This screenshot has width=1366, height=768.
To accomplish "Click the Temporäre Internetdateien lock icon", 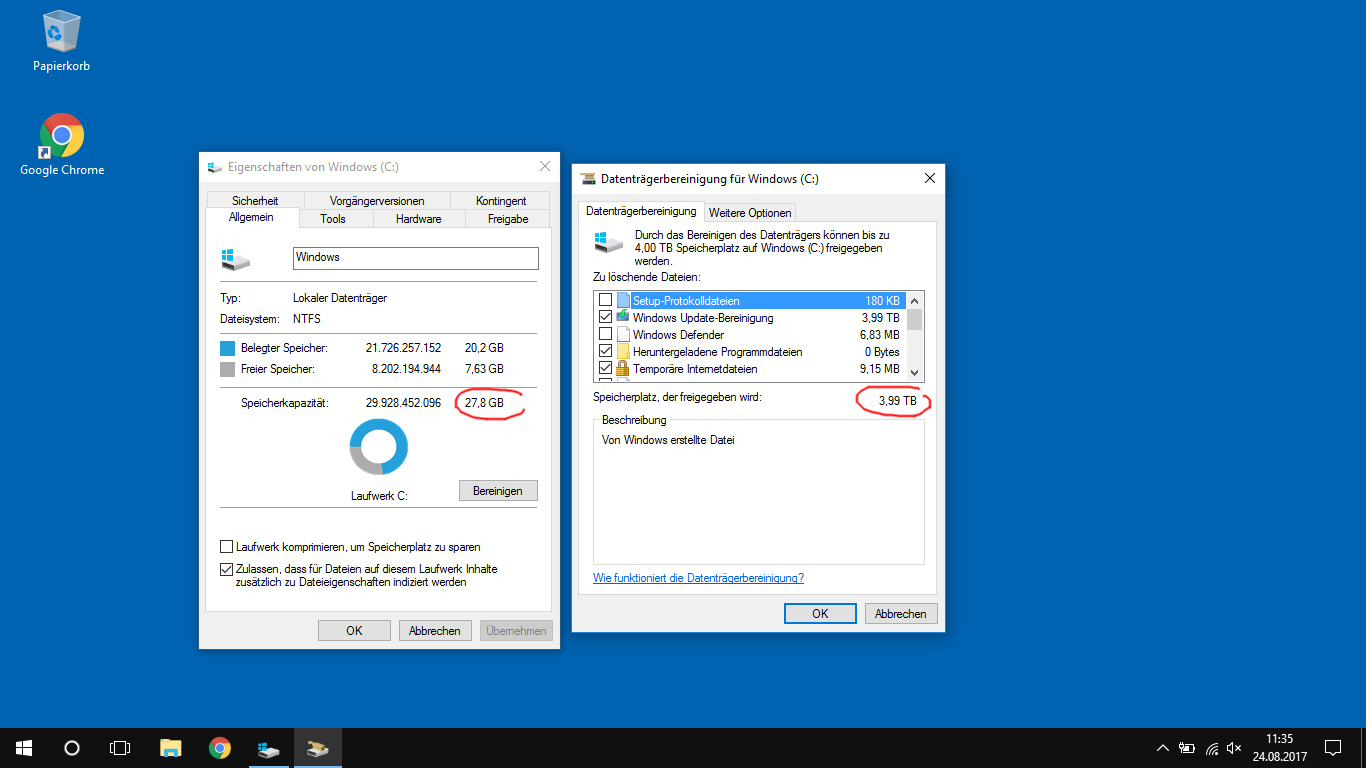I will (x=624, y=369).
